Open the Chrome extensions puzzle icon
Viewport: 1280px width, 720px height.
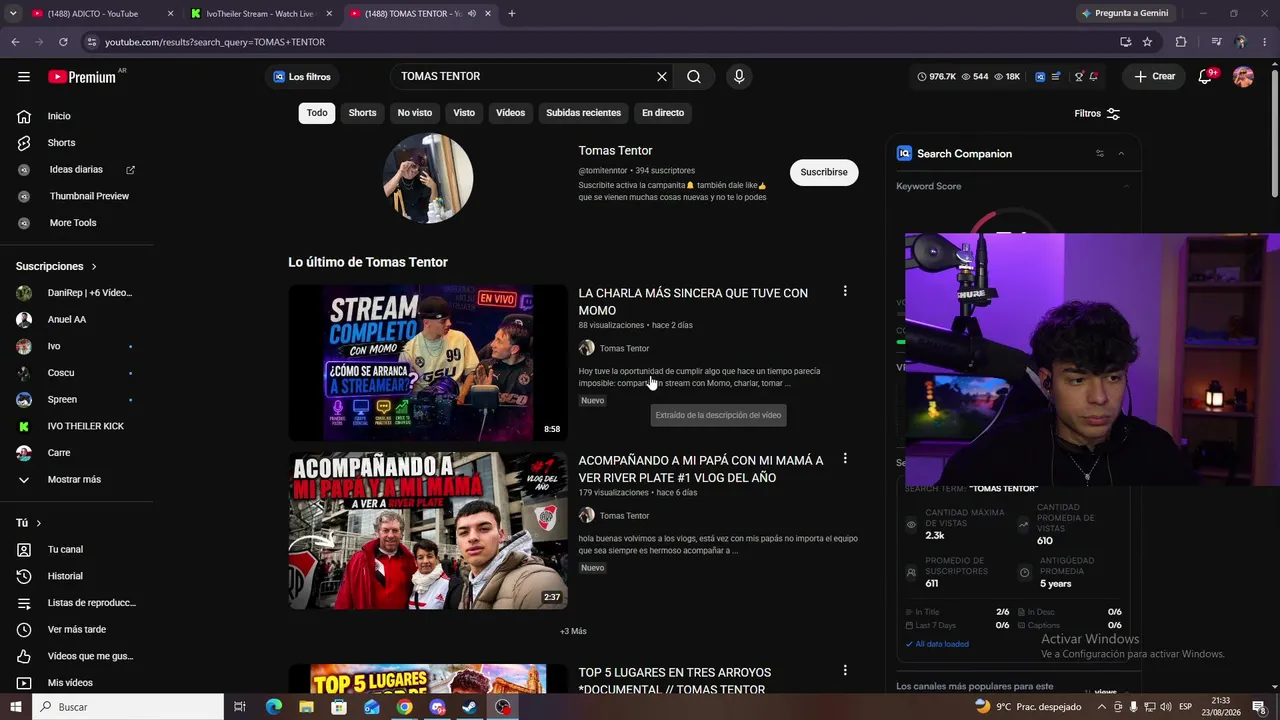(x=1181, y=42)
